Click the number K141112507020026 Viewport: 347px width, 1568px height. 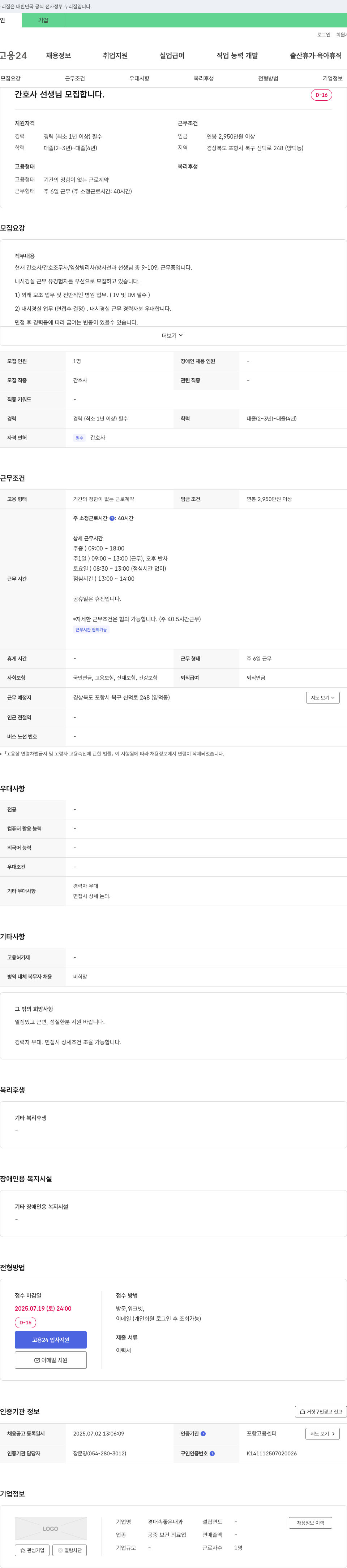(272, 1454)
